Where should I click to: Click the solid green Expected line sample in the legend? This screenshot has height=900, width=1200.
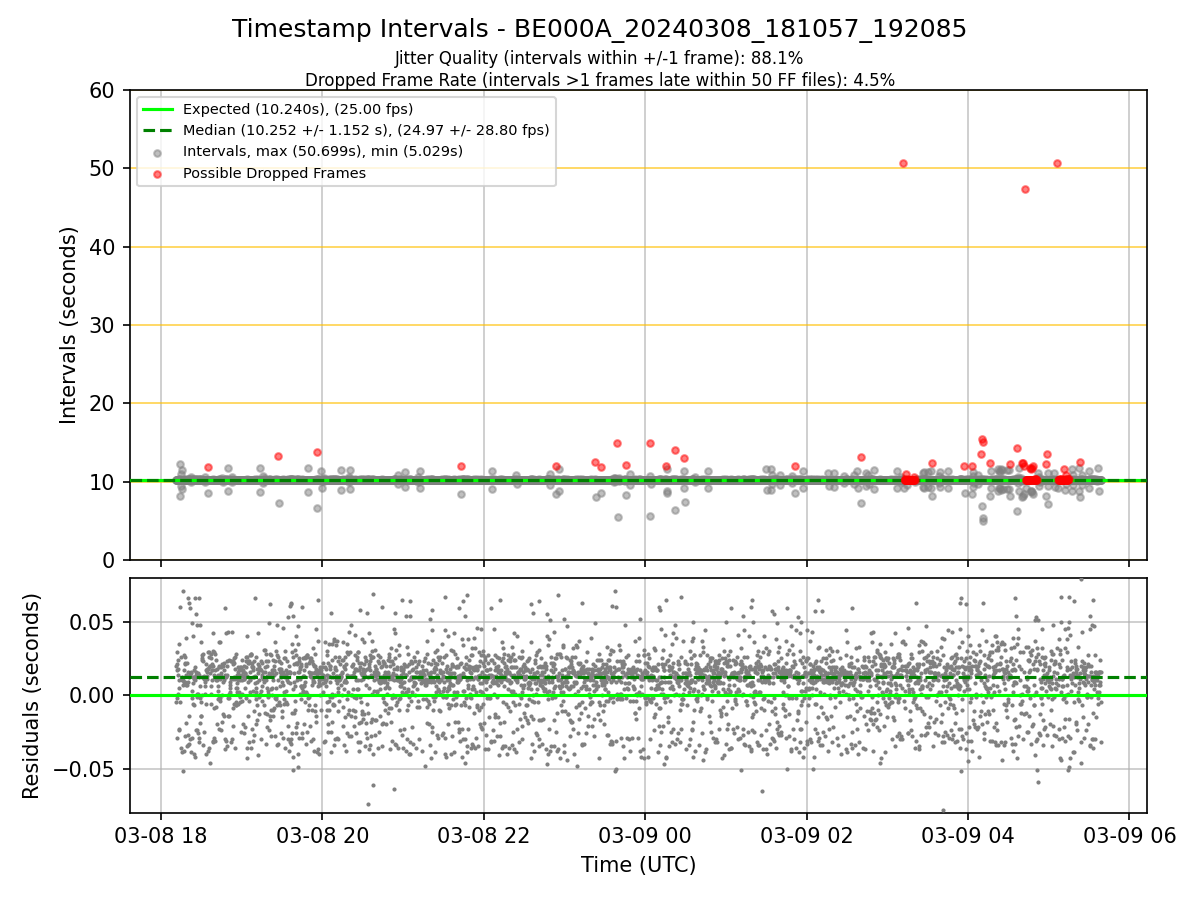[x=159, y=110]
